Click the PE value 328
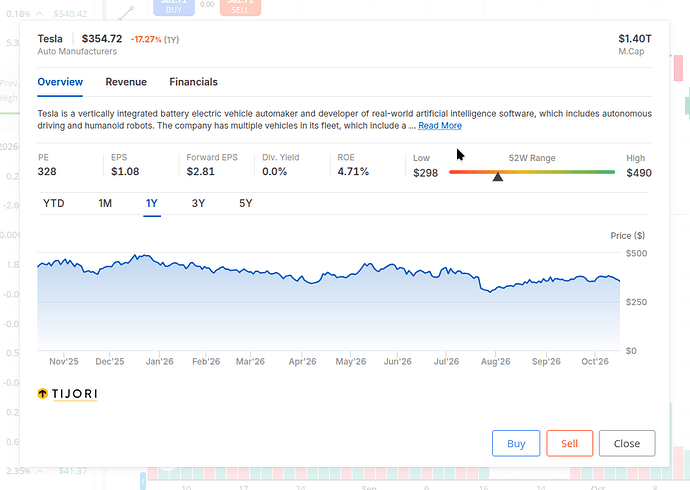This screenshot has height=490, width=690. pos(47,172)
